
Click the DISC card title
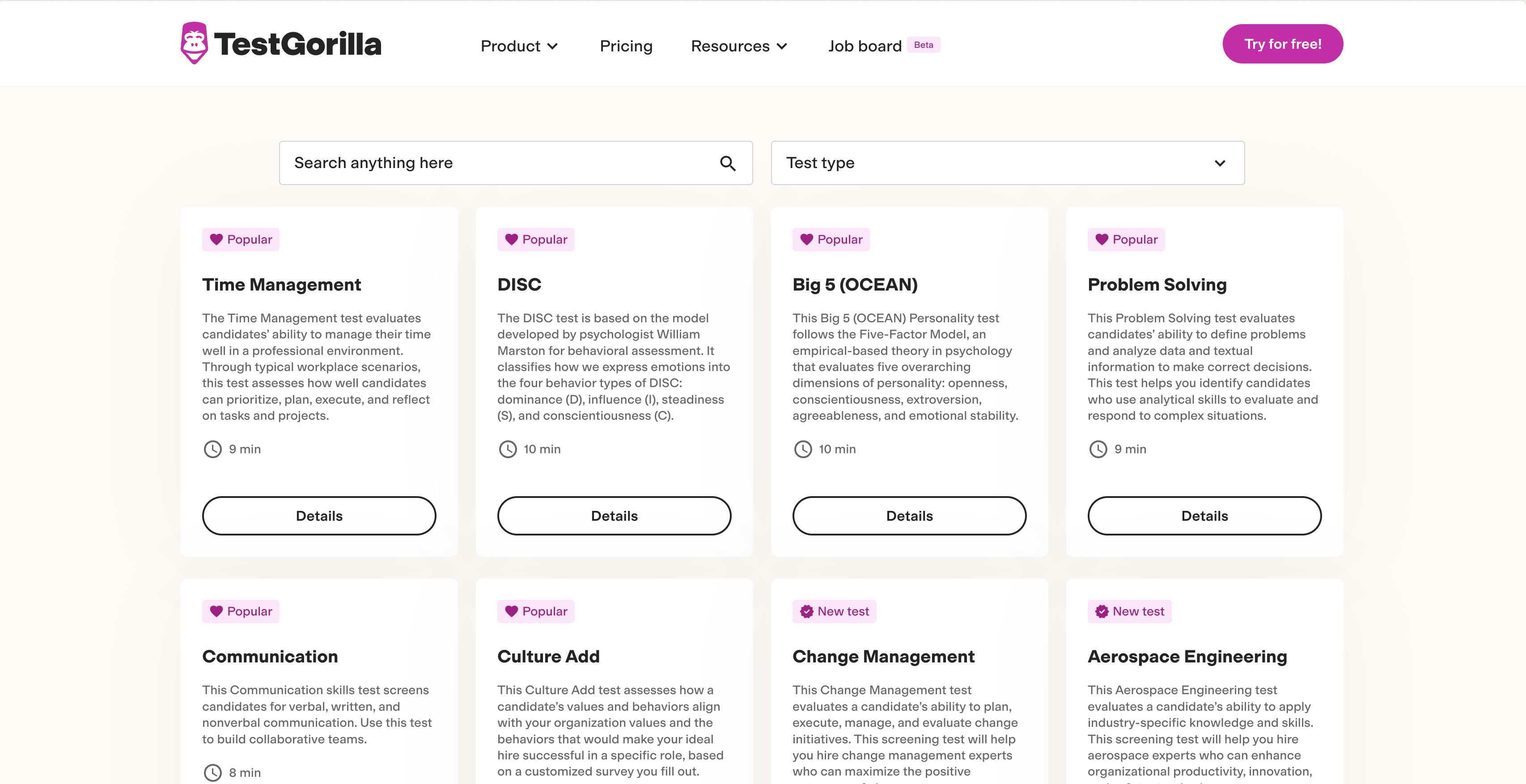519,285
